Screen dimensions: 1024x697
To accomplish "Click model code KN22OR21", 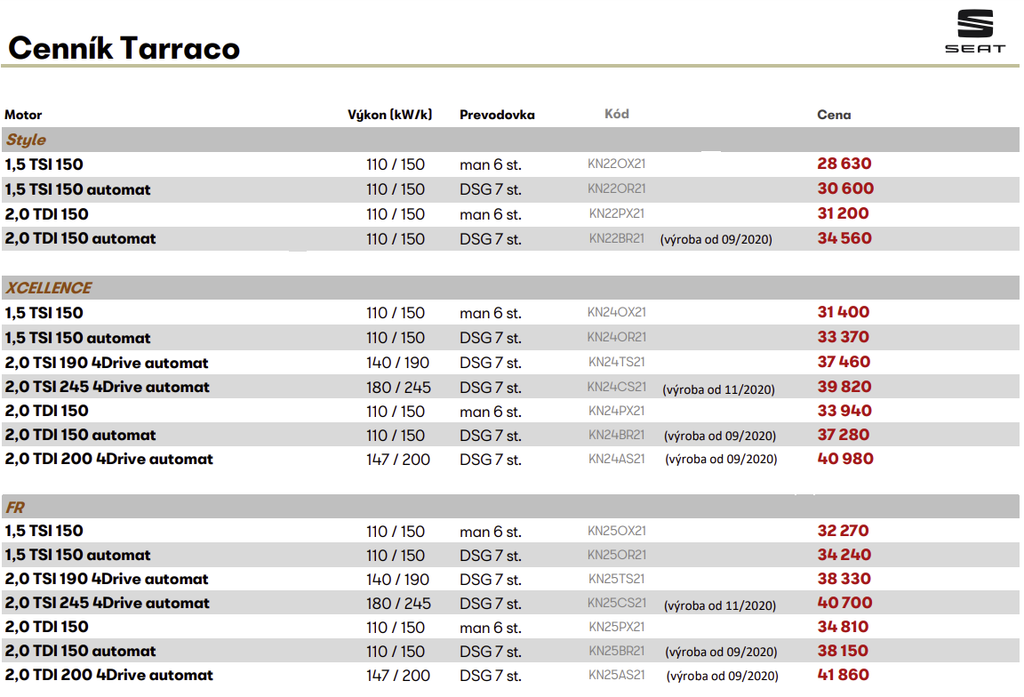I will click(616, 189).
